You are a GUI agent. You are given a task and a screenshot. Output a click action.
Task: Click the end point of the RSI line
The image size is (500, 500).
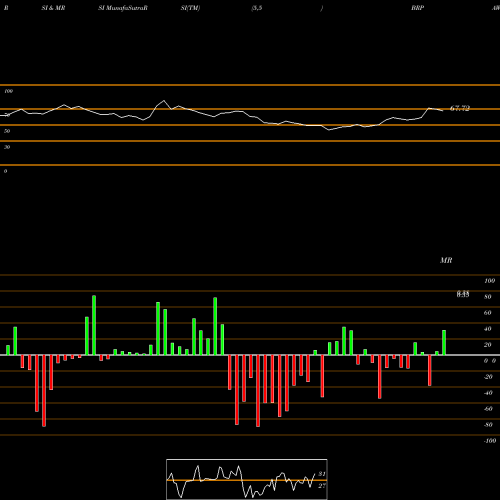[x=443, y=111]
